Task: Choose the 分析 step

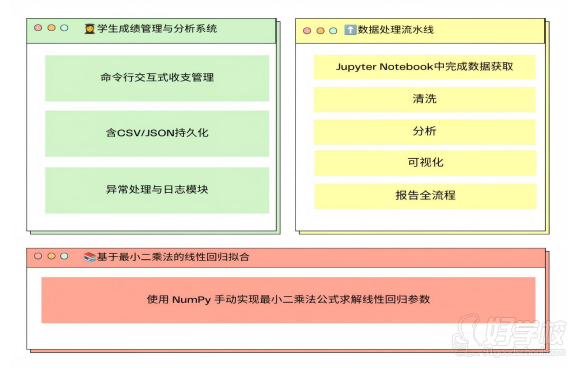Action: tap(425, 131)
